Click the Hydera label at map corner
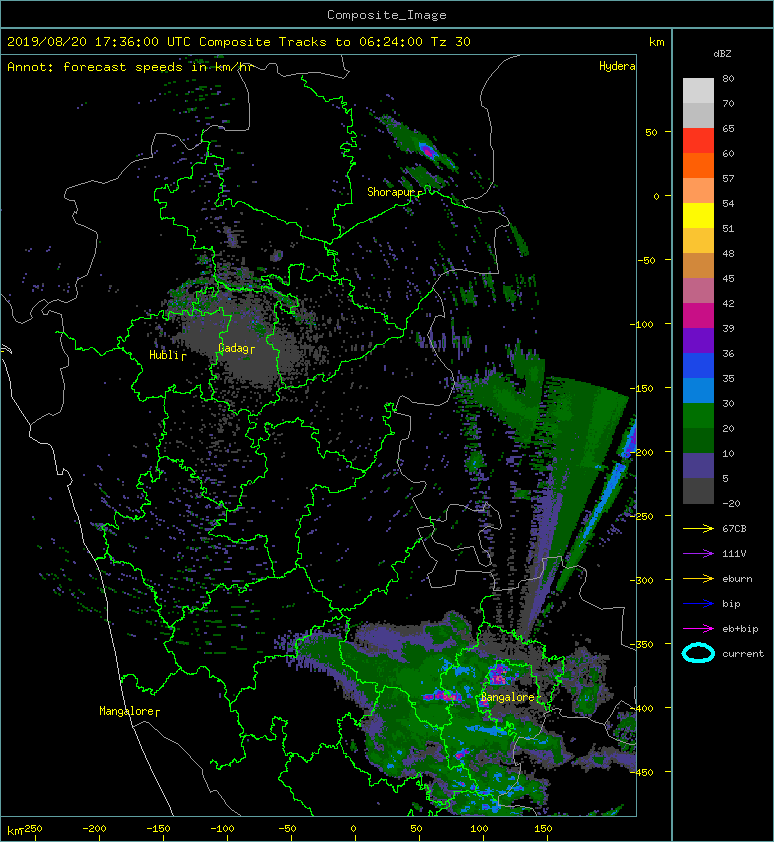Image resolution: width=774 pixels, height=842 pixels. [x=617, y=66]
